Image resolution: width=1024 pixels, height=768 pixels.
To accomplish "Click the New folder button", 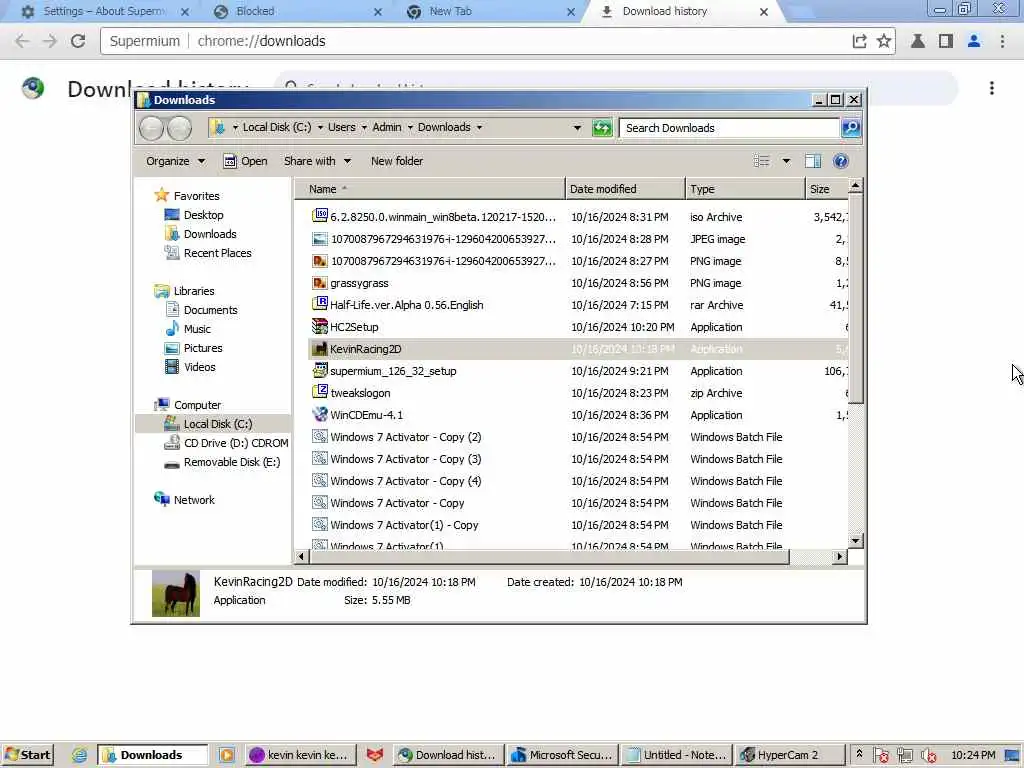I will (396, 161).
